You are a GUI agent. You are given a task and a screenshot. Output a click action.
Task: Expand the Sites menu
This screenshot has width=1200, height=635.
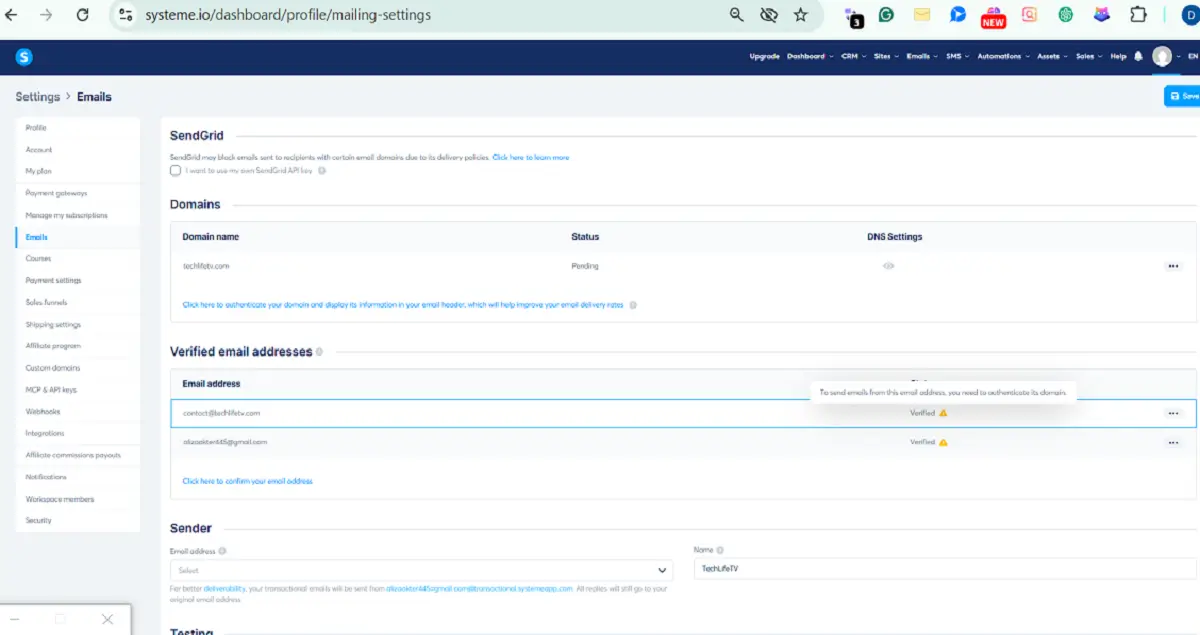(886, 57)
